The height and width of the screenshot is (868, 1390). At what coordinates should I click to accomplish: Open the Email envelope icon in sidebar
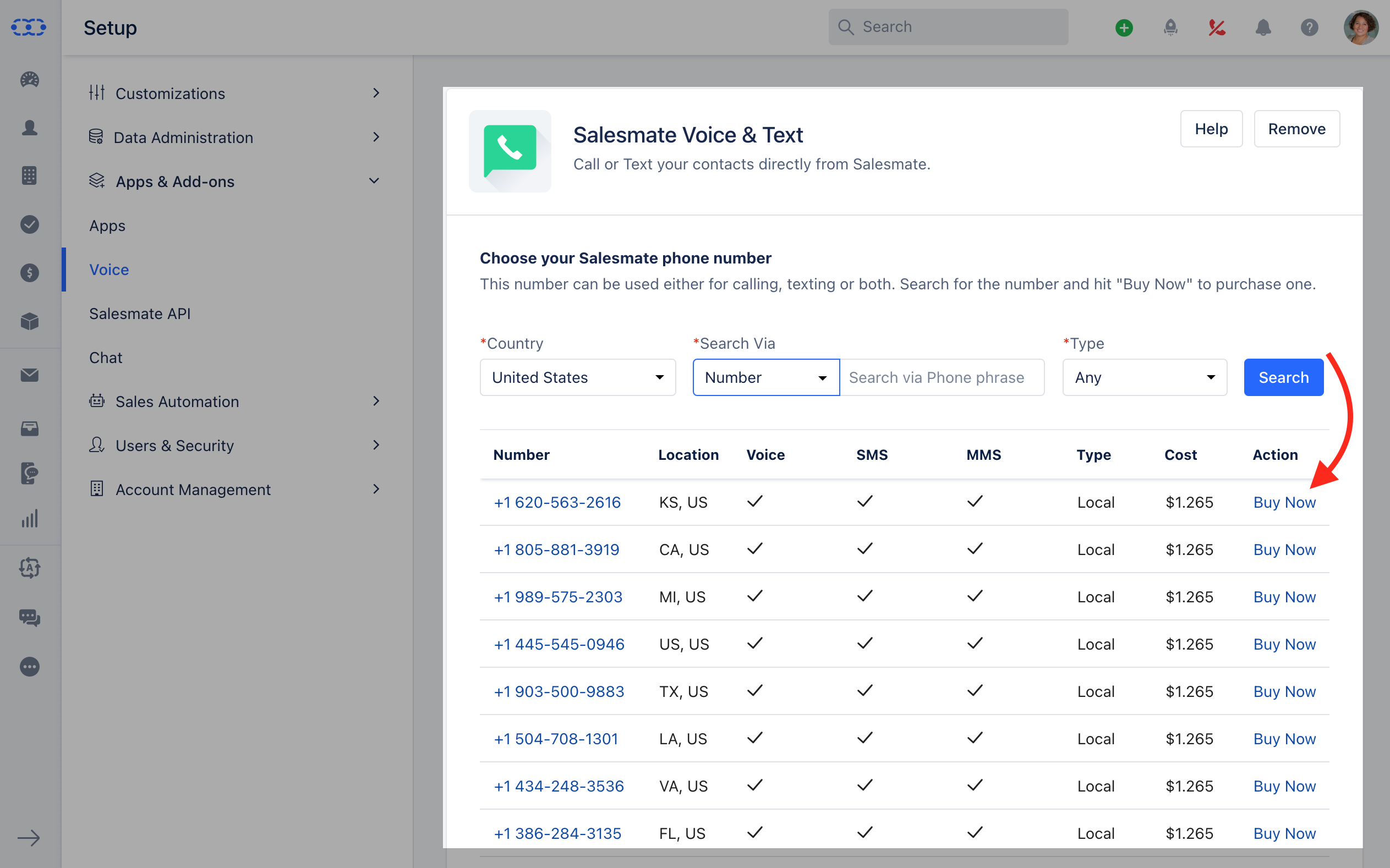[29, 375]
